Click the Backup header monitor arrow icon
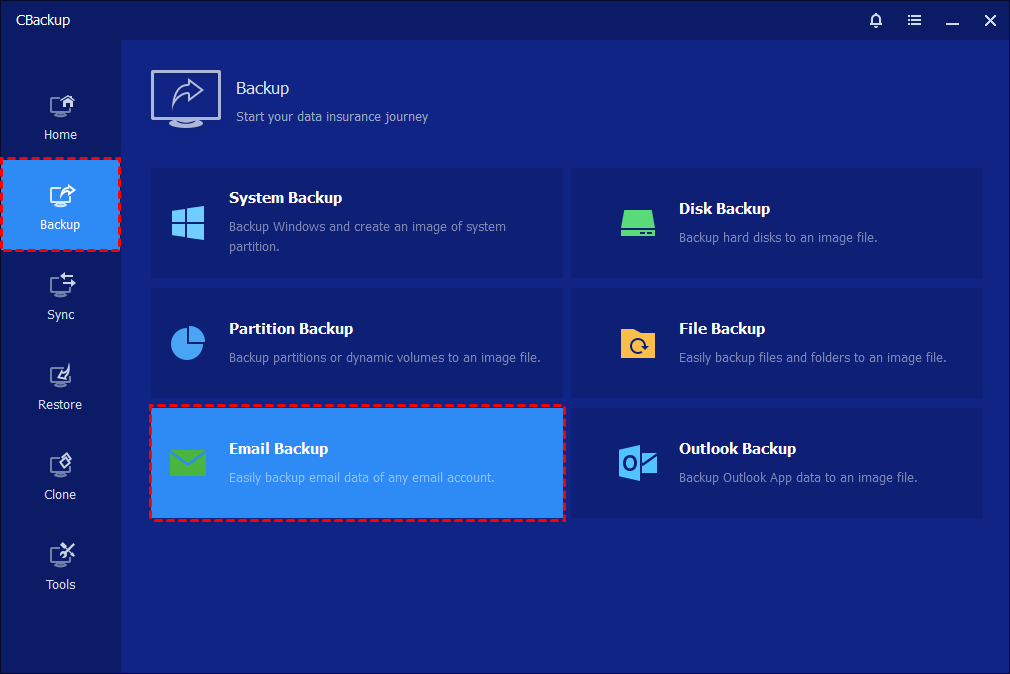The height and width of the screenshot is (674, 1010). (x=186, y=98)
